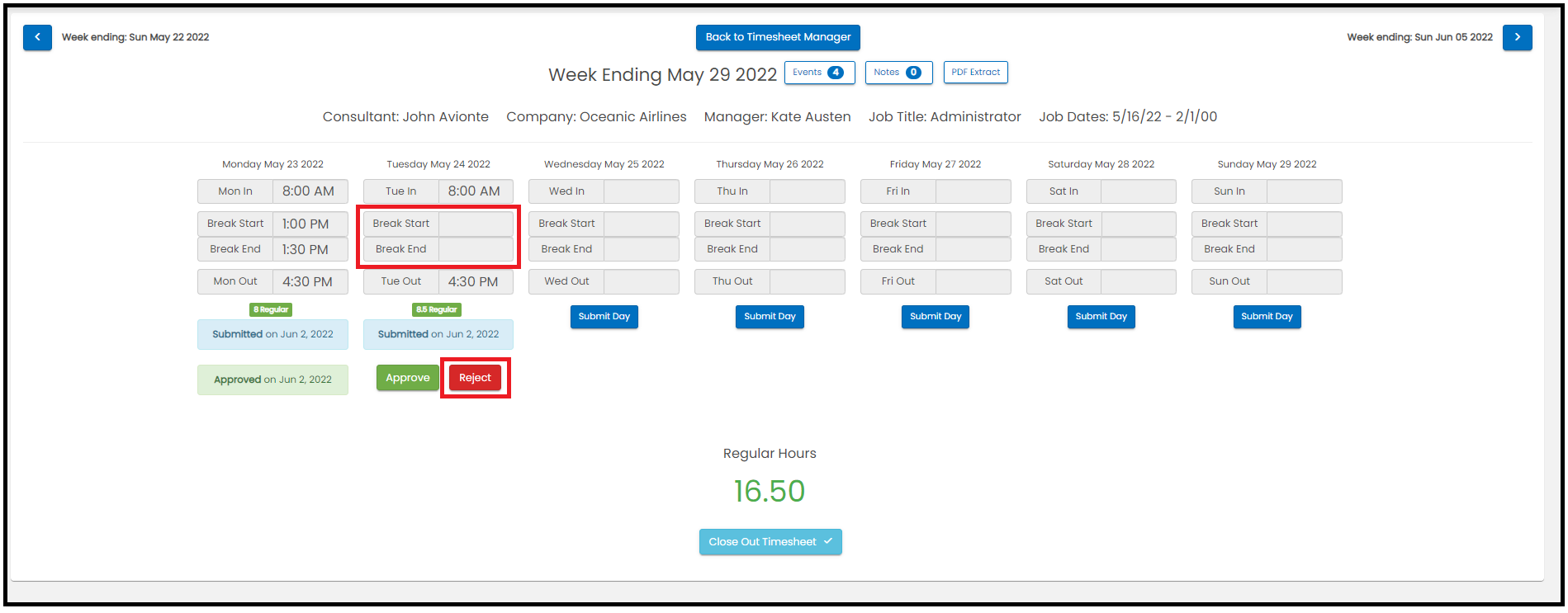Image resolution: width=1568 pixels, height=613 pixels.
Task: Click Monday's Break End time field
Action: 310,249
